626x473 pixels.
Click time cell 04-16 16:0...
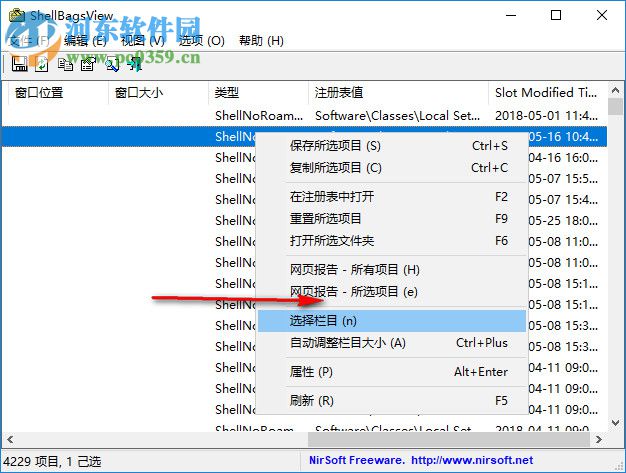[563, 158]
